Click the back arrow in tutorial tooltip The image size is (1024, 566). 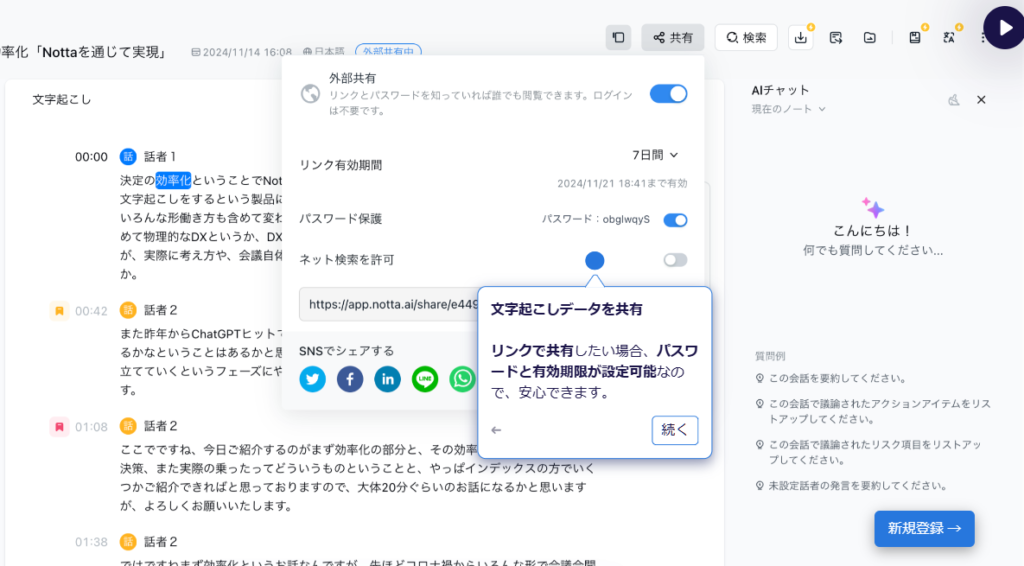(x=496, y=430)
